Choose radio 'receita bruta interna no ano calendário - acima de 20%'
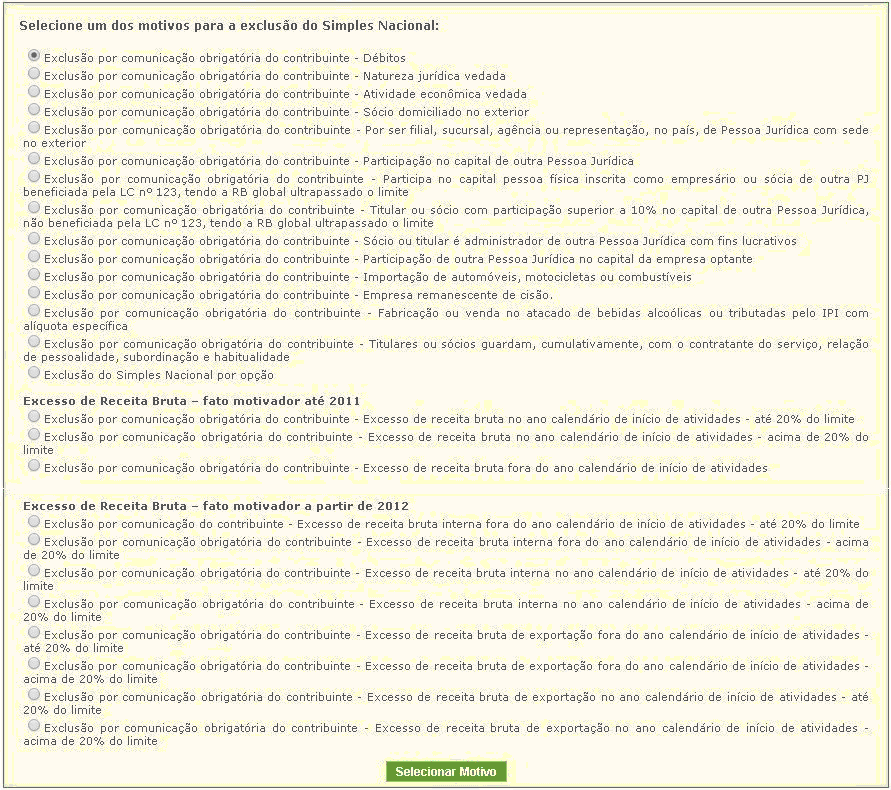 [x=34, y=601]
